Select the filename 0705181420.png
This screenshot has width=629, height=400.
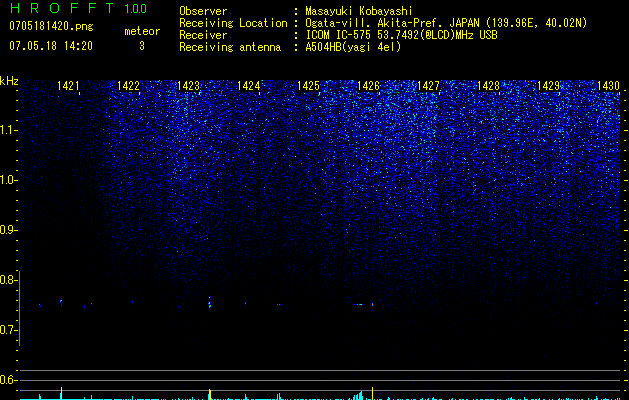51,26
